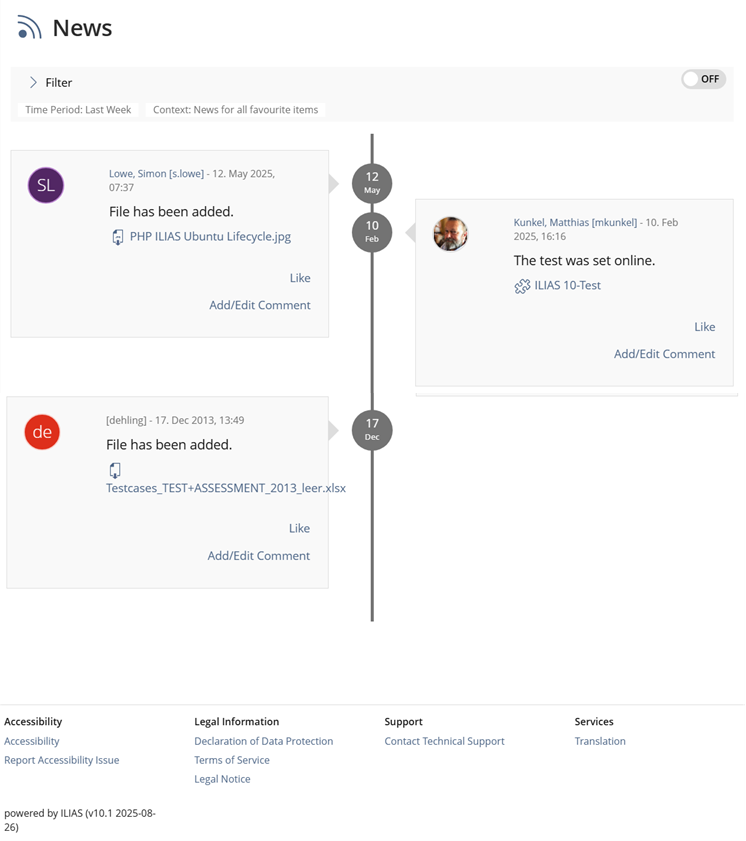Viewport: 746px width, 841px height.
Task: Add a comment on the ILIAS 10-Test post
Action: click(664, 354)
